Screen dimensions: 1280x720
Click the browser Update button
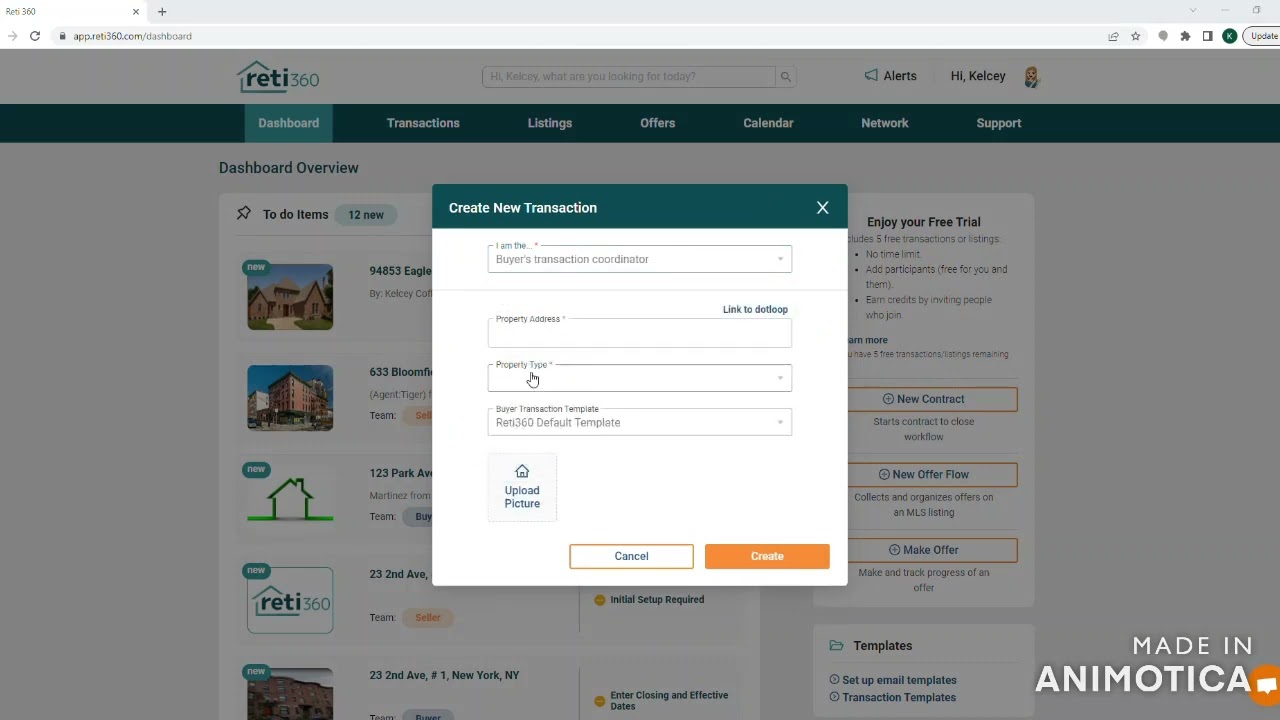(1263, 36)
